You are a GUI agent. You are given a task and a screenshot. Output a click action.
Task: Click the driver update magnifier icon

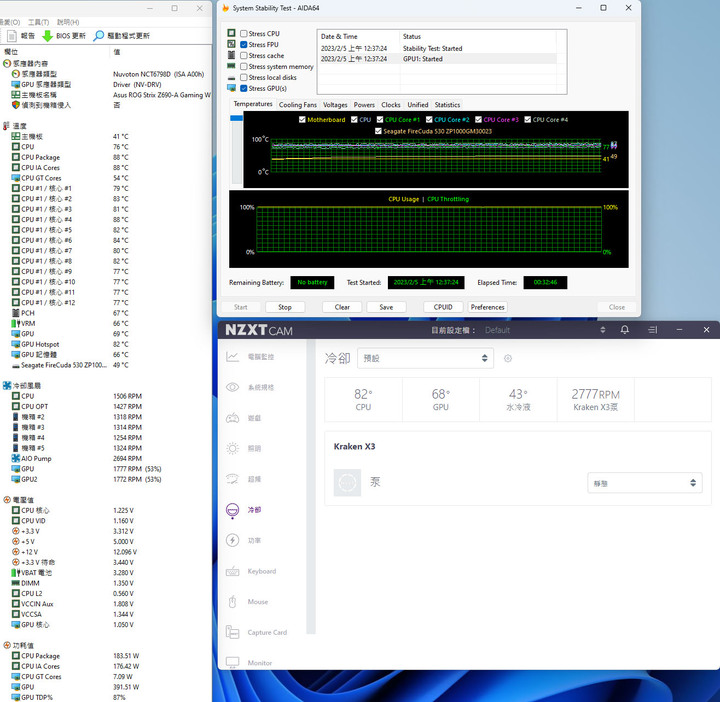tap(98, 36)
